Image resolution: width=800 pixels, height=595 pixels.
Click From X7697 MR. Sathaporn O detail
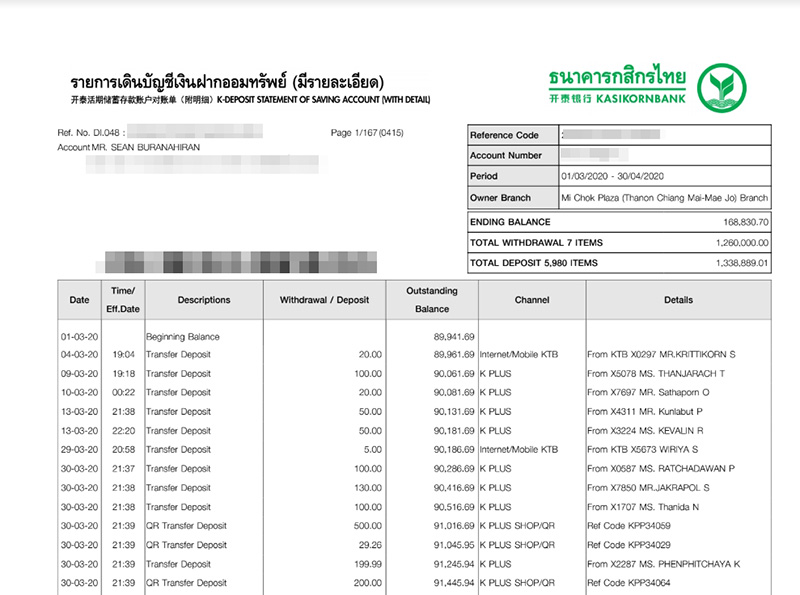pos(648,392)
